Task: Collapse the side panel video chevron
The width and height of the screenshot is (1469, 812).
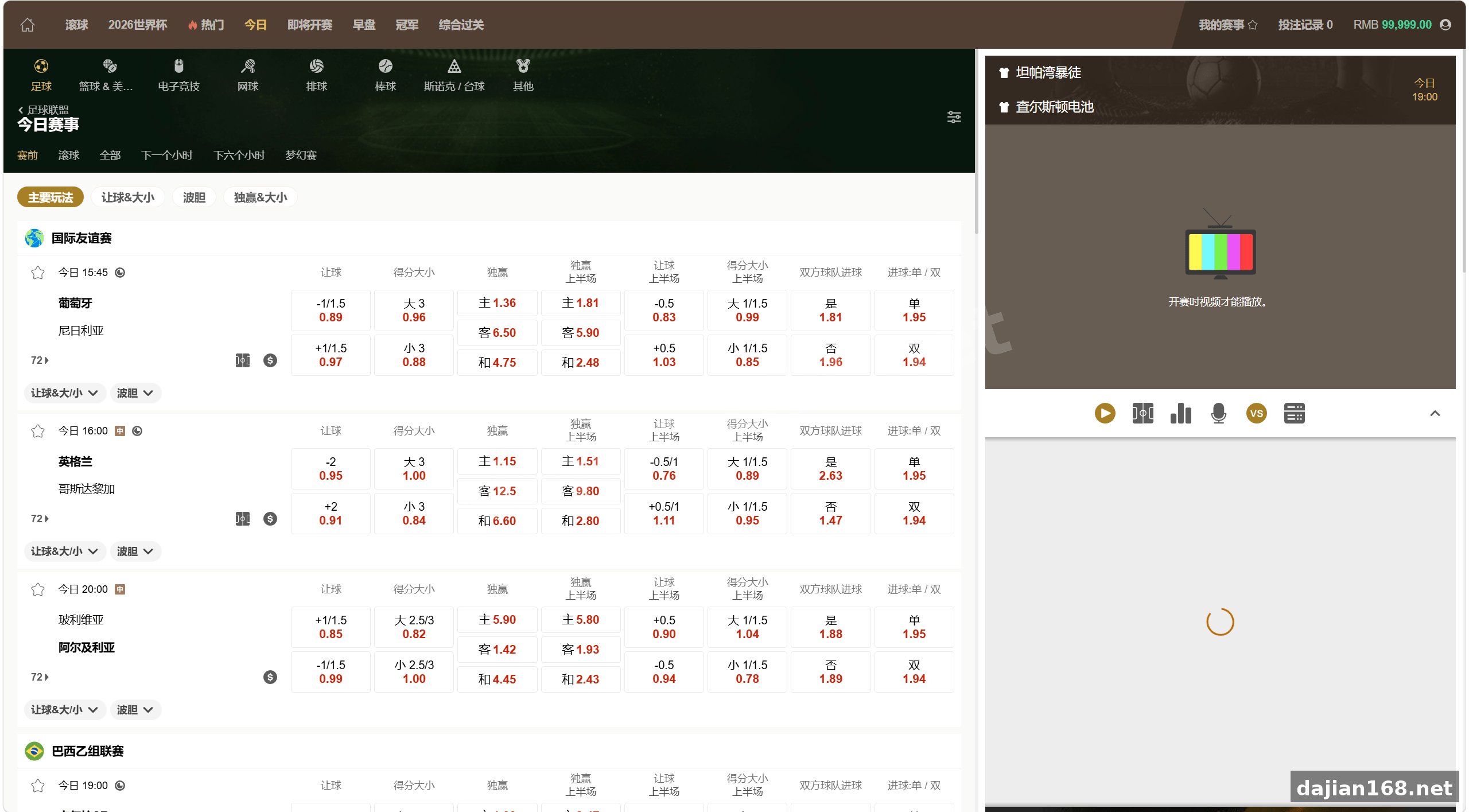Action: [1435, 413]
